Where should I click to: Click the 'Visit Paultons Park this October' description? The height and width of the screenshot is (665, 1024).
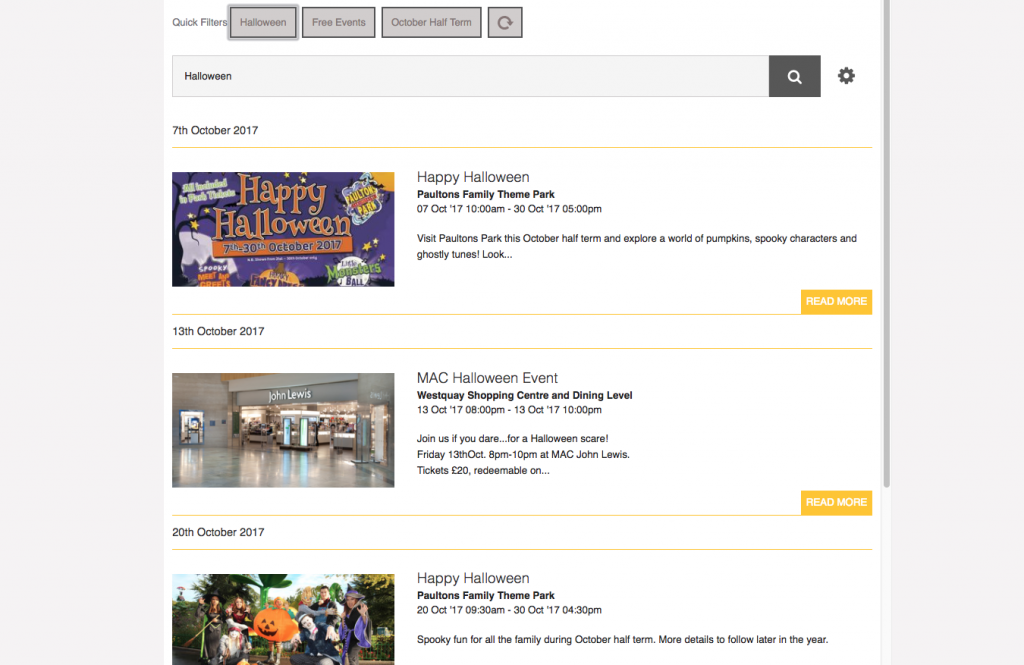coord(637,246)
